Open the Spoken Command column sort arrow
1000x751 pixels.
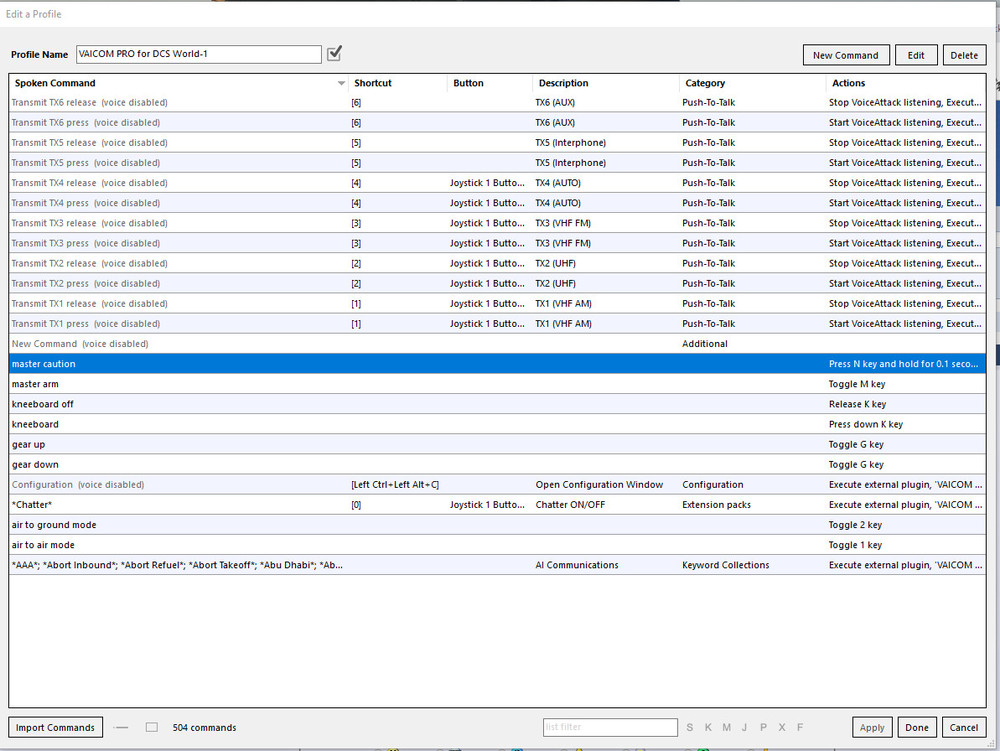click(341, 83)
